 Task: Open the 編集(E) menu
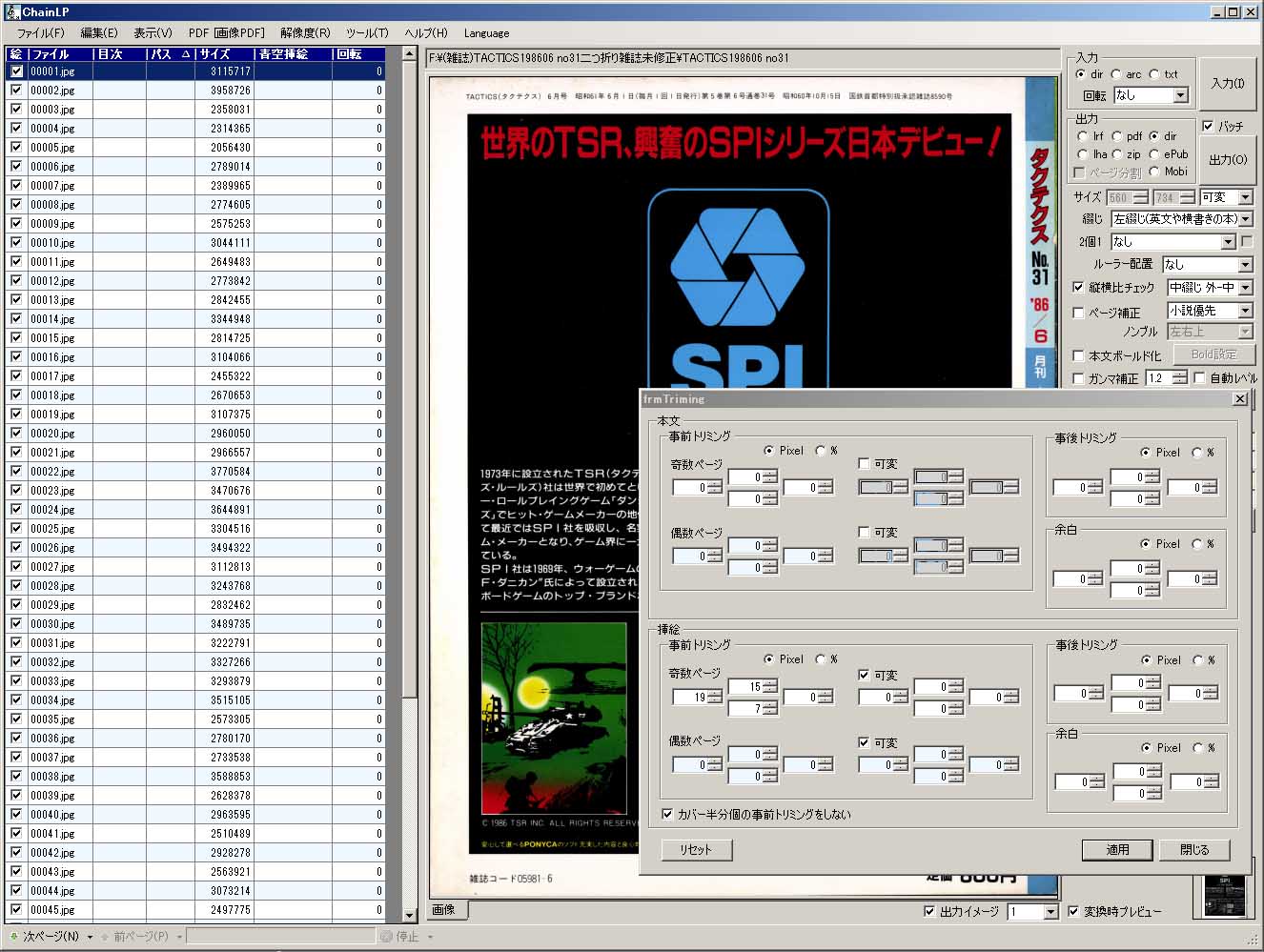[99, 32]
